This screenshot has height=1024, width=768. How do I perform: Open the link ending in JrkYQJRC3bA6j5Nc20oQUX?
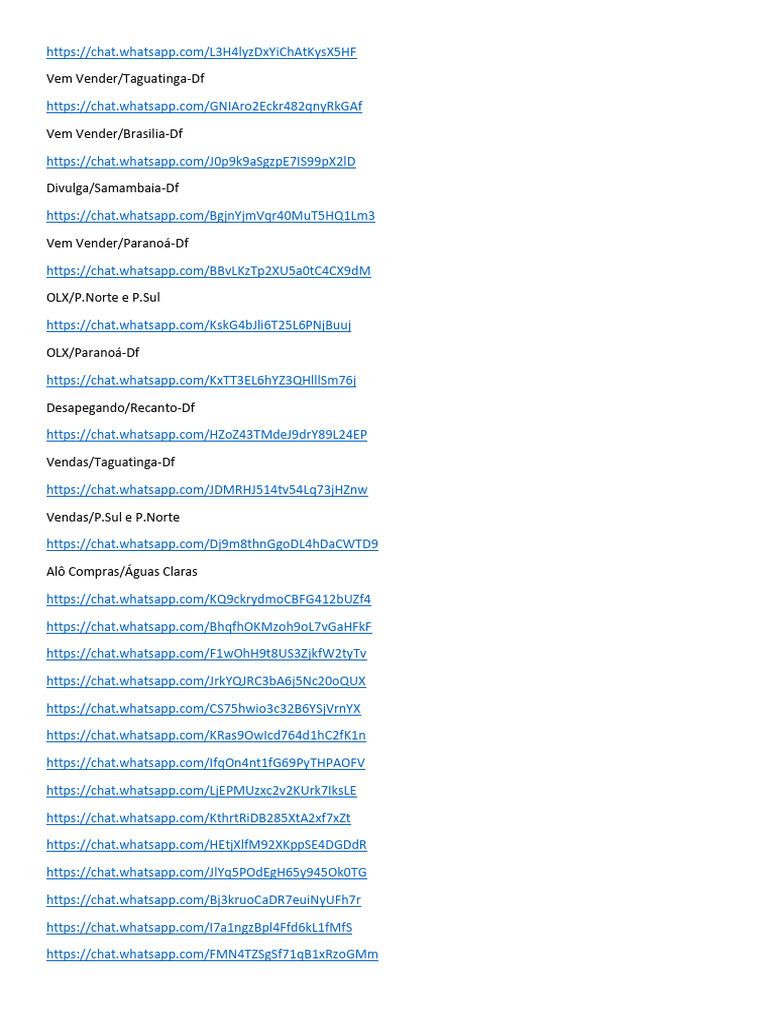pos(206,680)
